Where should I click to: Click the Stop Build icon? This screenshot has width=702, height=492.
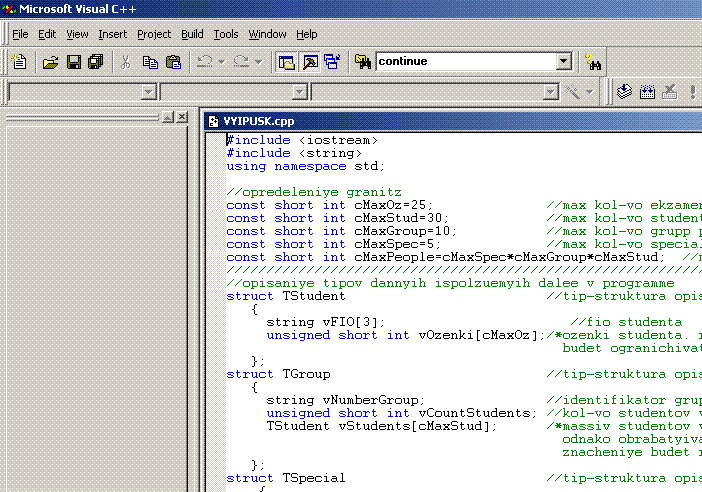click(x=670, y=92)
